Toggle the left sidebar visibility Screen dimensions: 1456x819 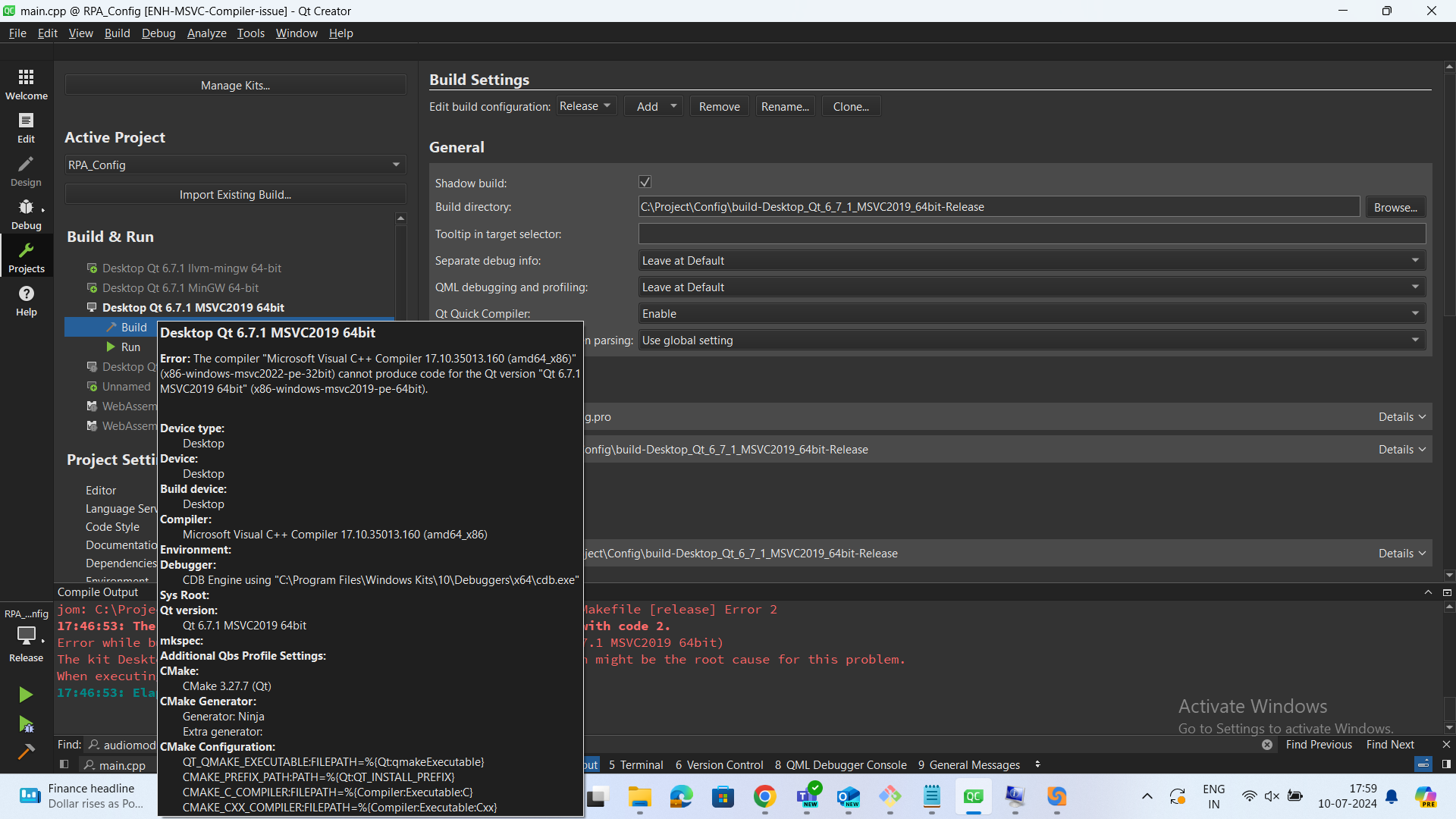point(64,764)
